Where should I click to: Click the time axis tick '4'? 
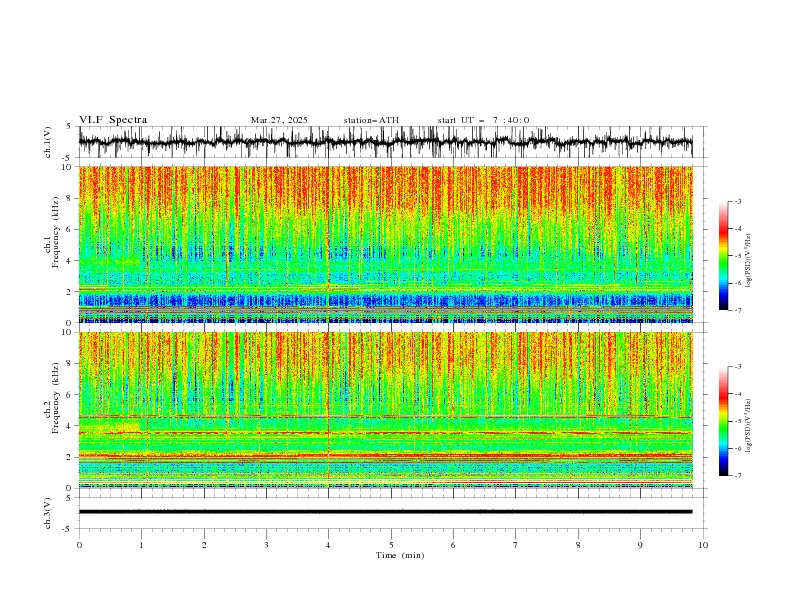point(328,545)
